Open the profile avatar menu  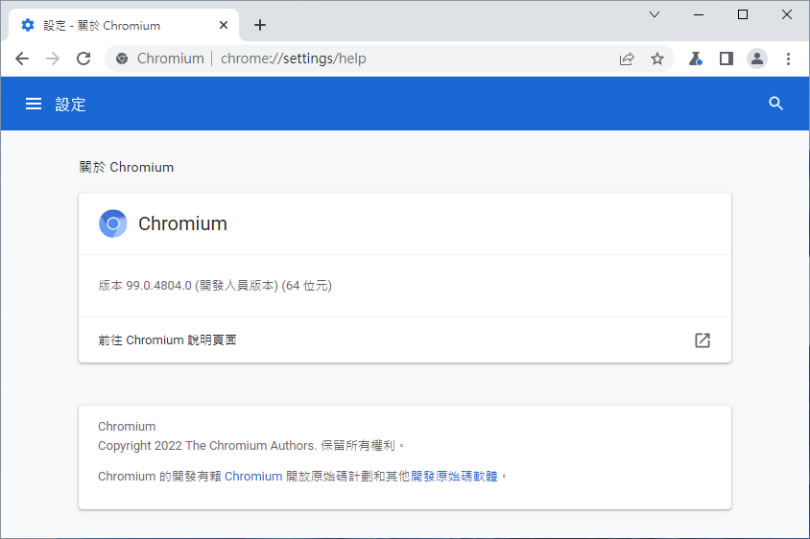point(757,58)
